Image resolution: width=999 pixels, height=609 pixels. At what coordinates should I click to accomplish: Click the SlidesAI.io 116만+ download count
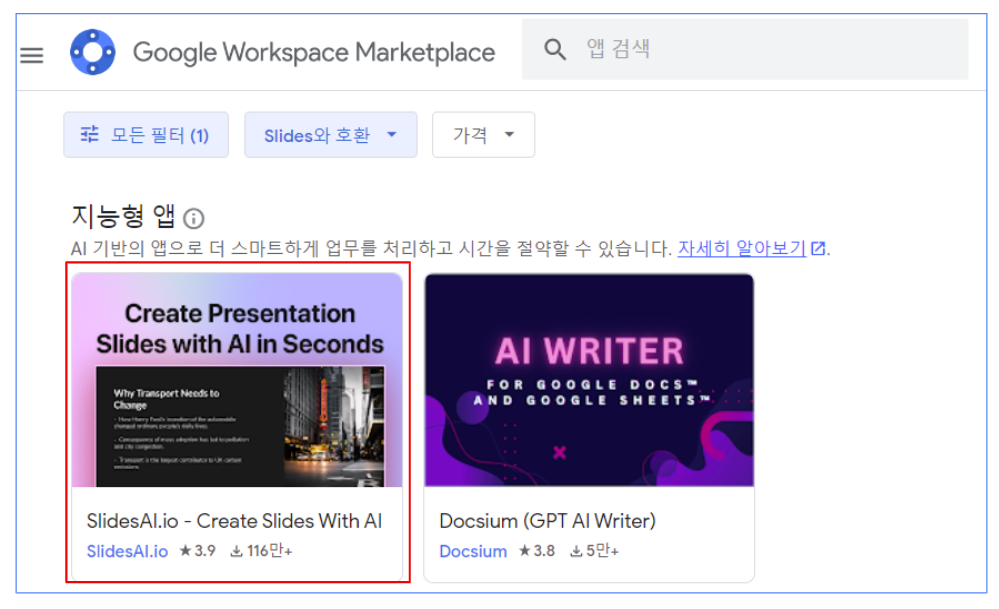click(x=261, y=550)
